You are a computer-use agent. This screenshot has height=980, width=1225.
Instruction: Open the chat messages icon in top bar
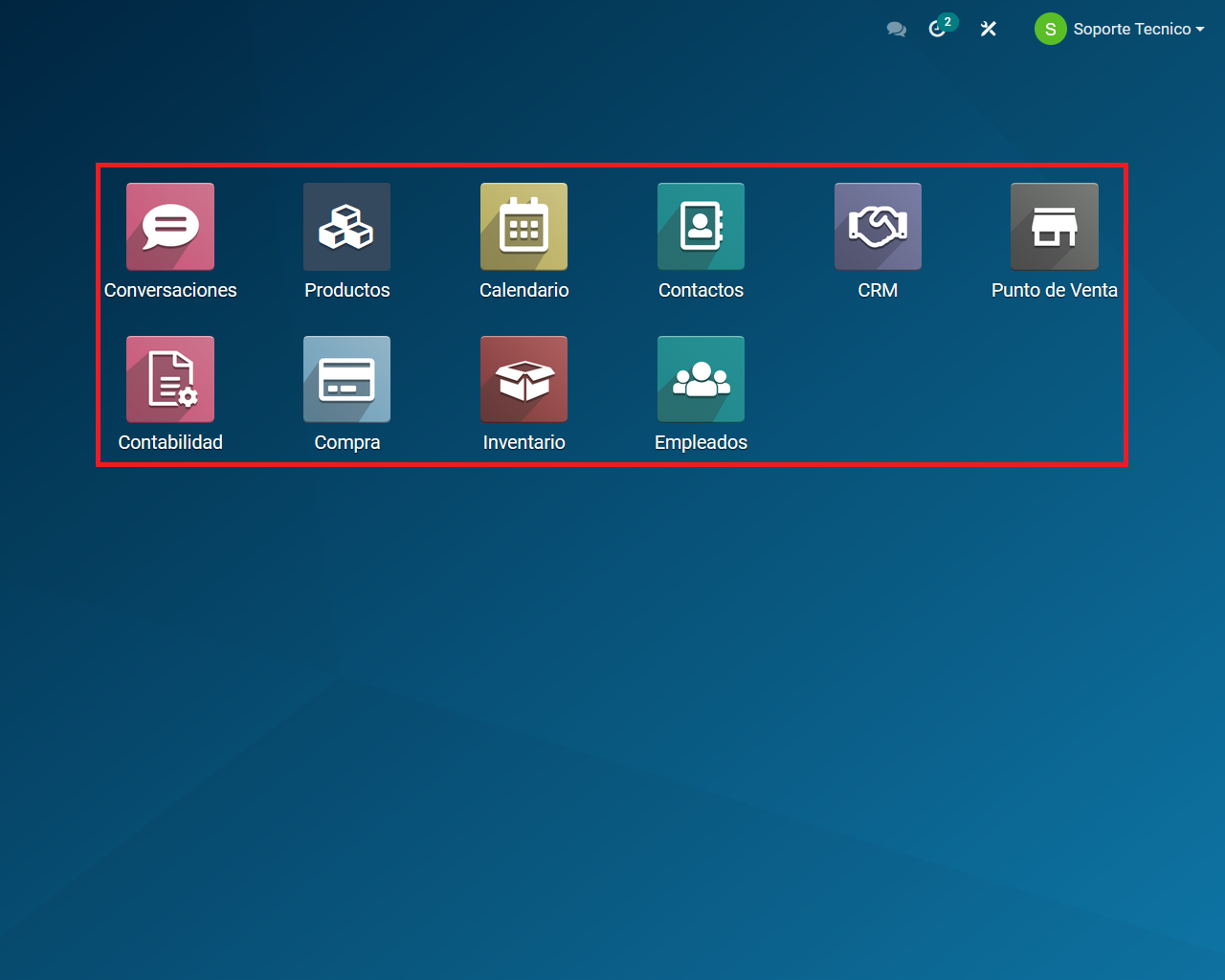tap(897, 30)
